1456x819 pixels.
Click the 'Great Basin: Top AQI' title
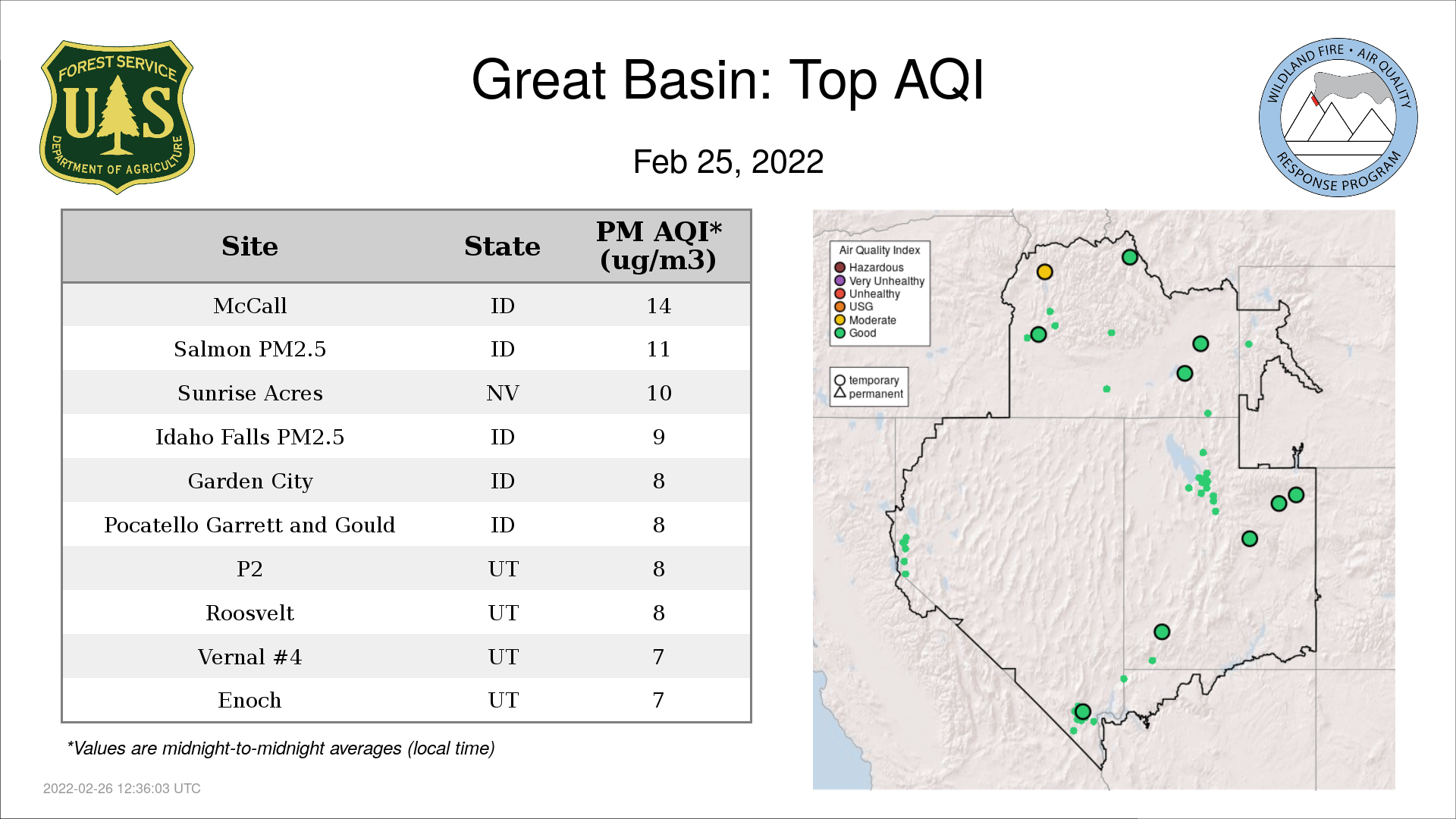click(x=727, y=80)
